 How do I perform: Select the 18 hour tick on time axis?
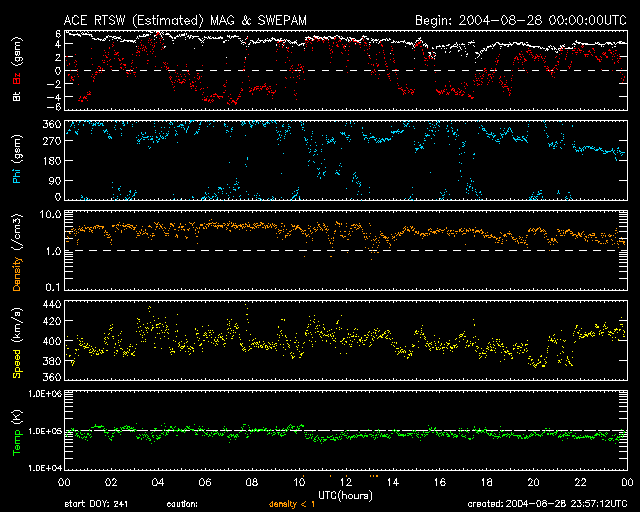pos(486,481)
